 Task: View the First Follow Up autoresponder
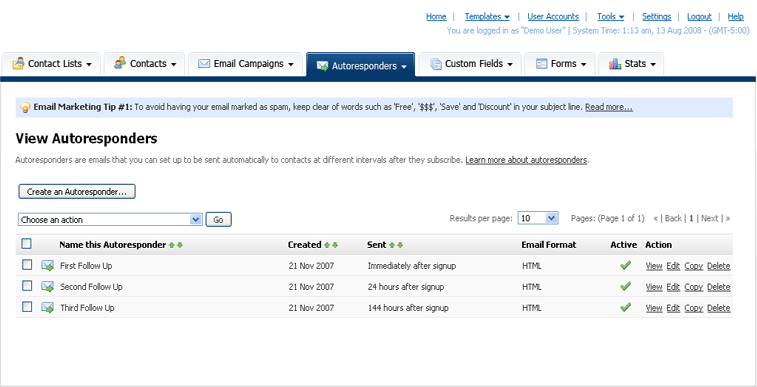click(654, 266)
